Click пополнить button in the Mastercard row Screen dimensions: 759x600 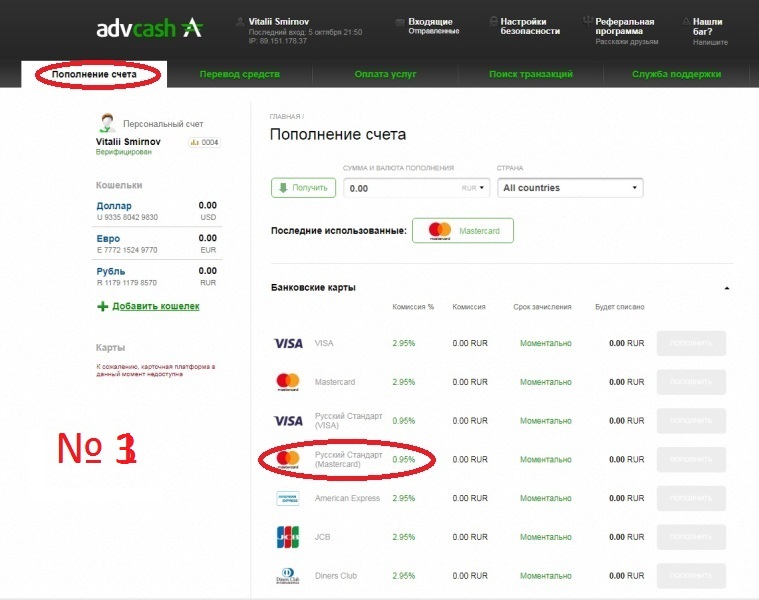[691, 382]
